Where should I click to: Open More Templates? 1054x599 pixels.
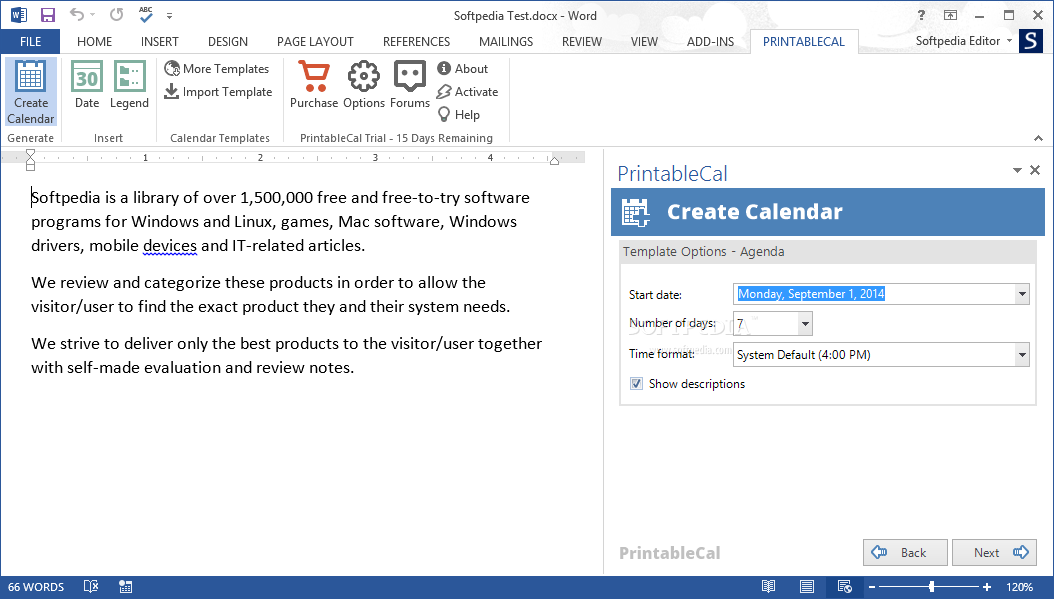[216, 69]
